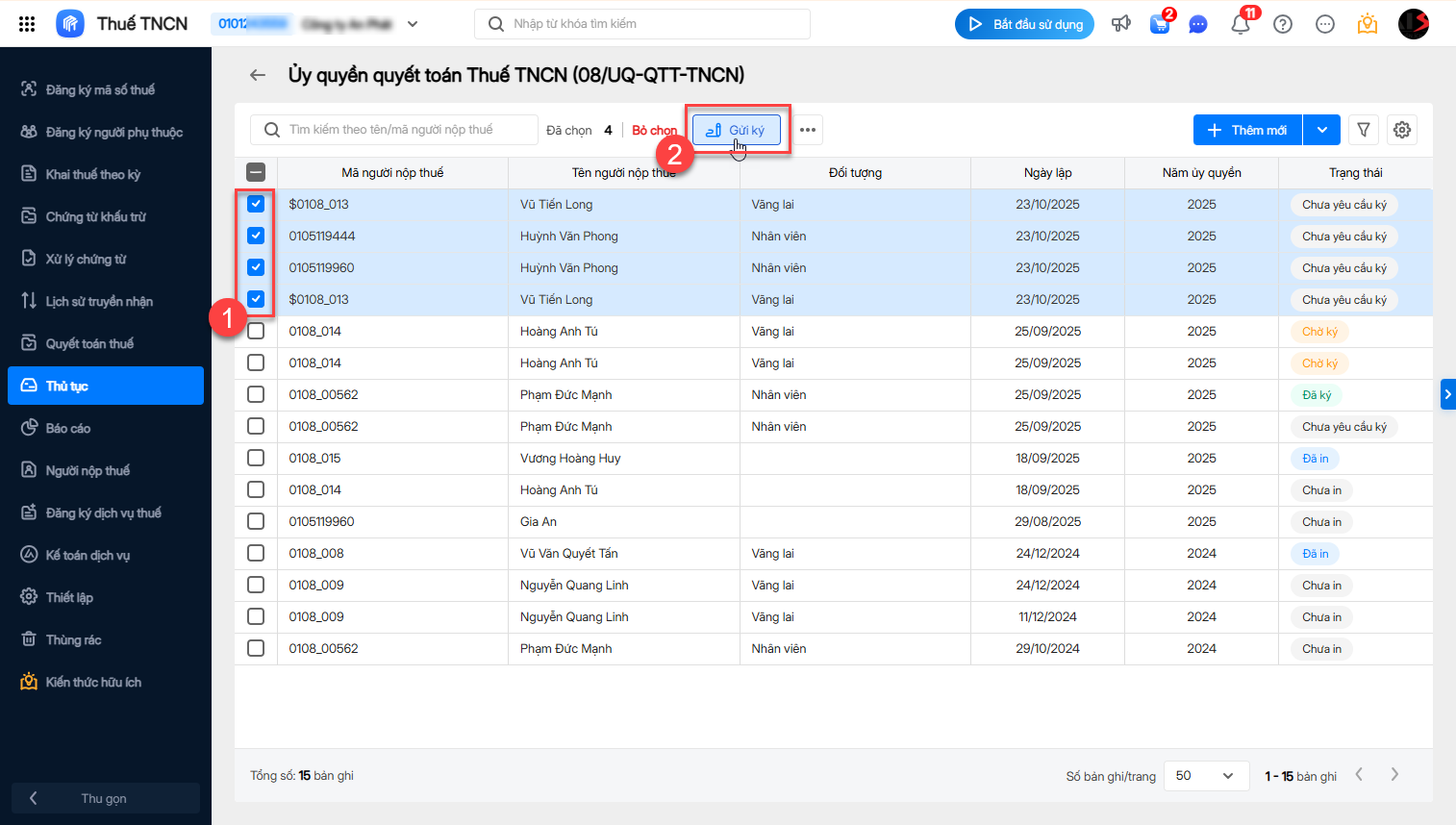Expand the company selector chevron

coord(413,24)
